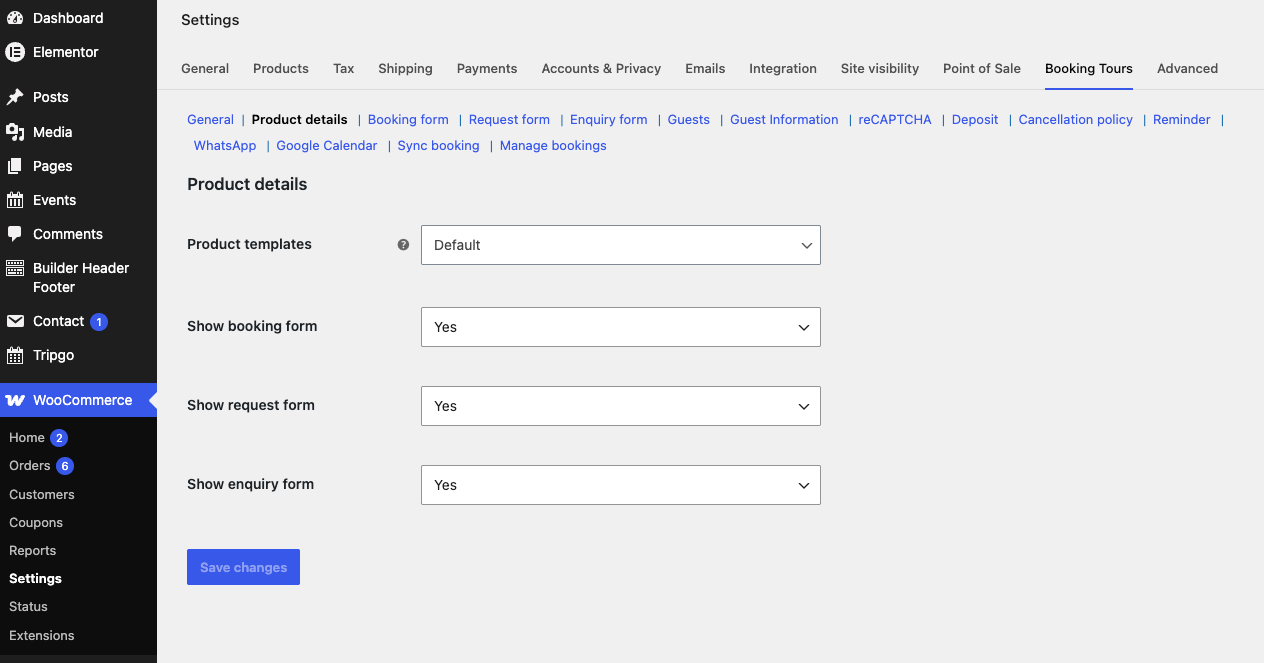Open the Sync booking link
The width and height of the screenshot is (1264, 663).
[439, 146]
